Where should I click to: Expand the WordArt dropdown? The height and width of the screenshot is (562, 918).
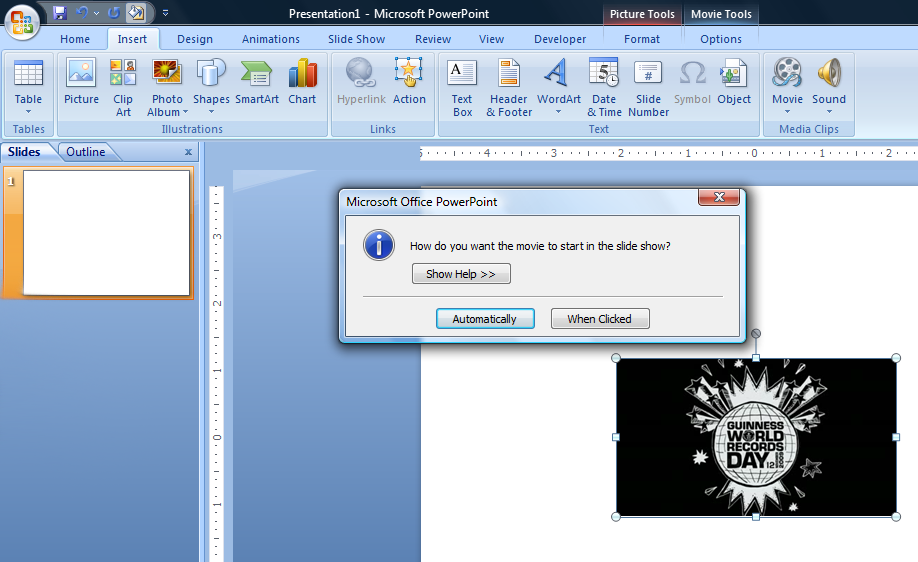[558, 111]
